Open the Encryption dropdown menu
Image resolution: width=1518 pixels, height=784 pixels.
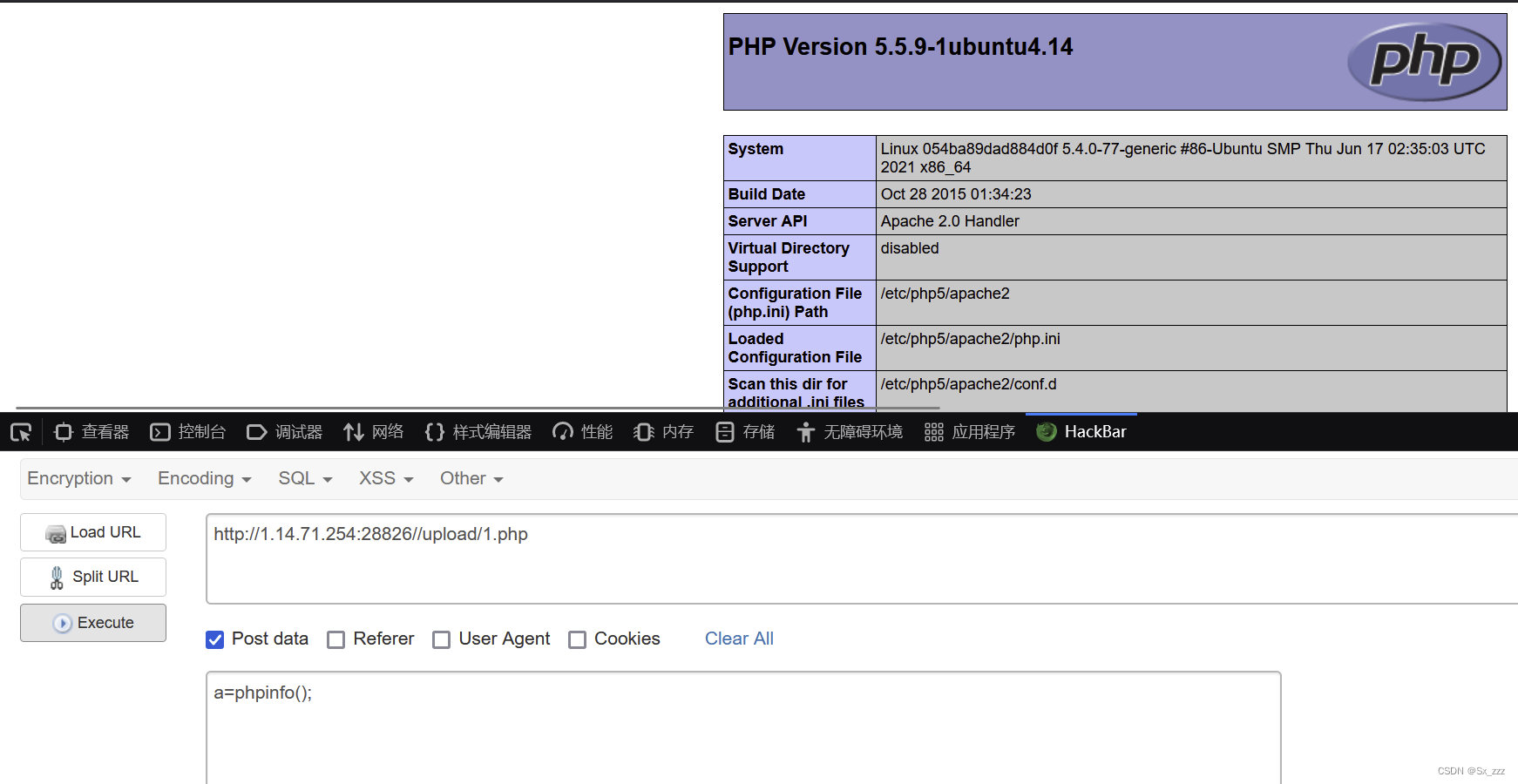(78, 478)
